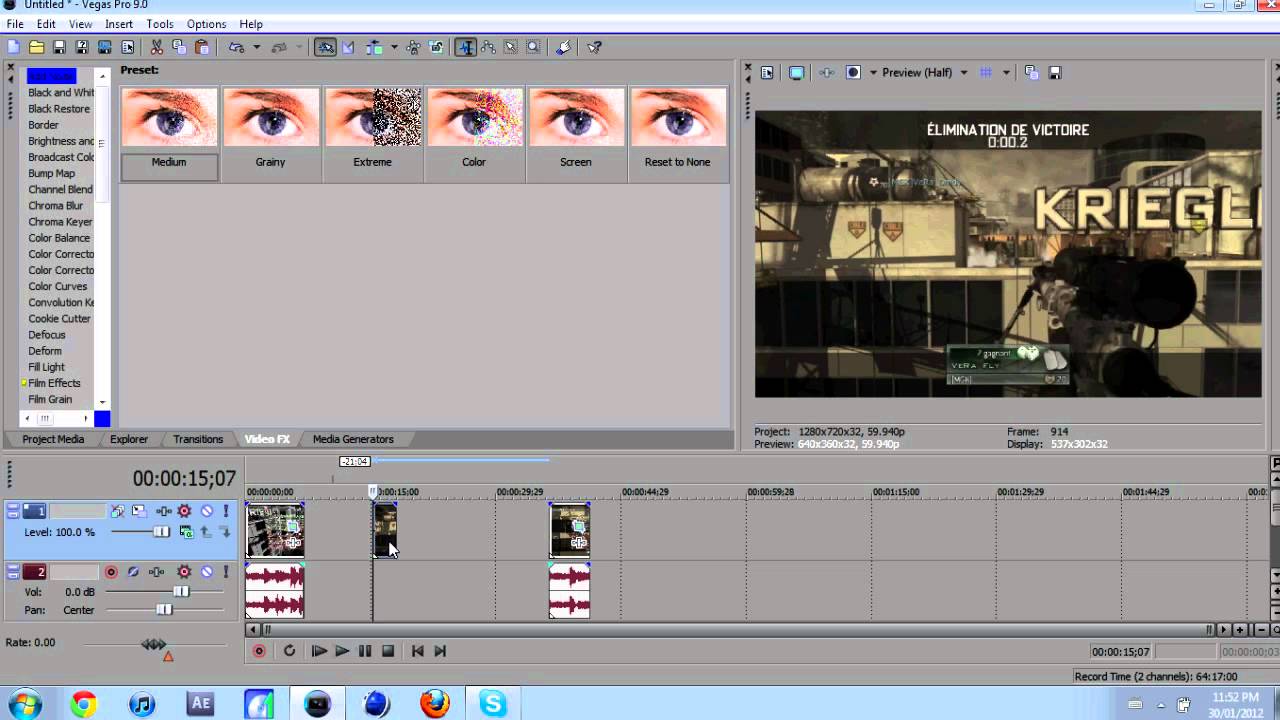Toggle Auto Ripple toolbar button

point(374,47)
